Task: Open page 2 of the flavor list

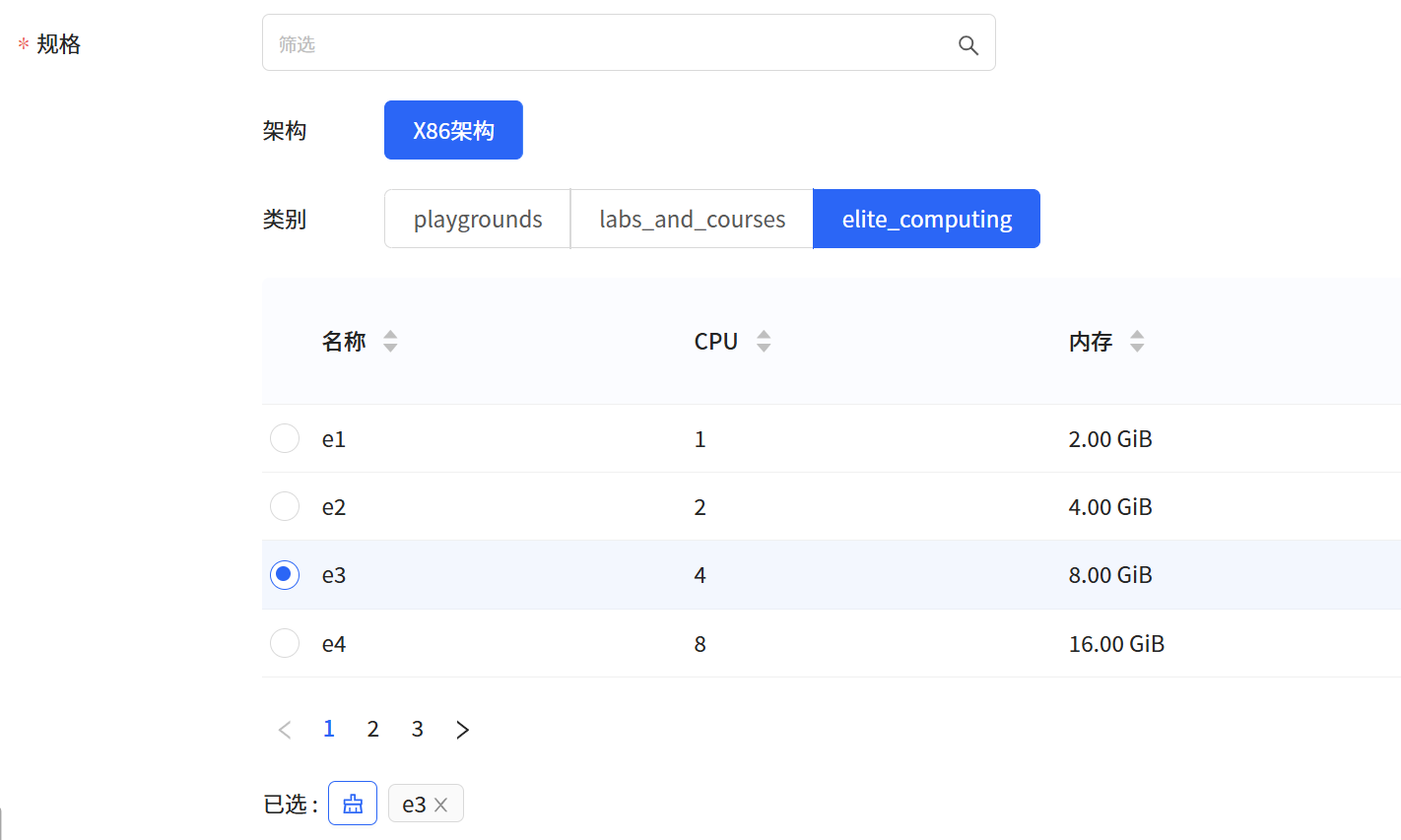Action: tap(372, 729)
